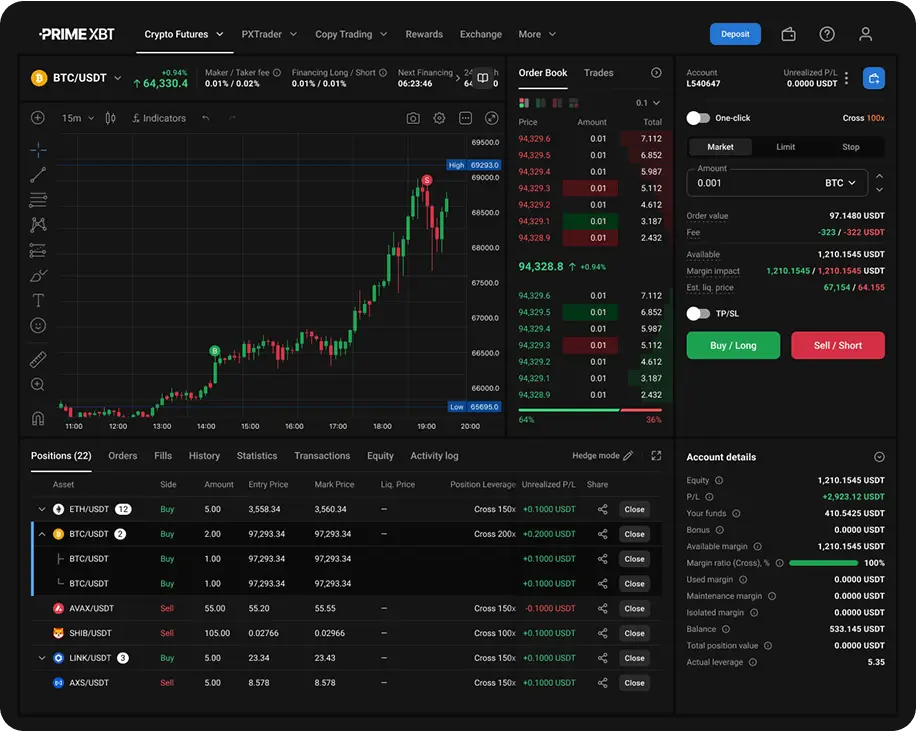Open the wallet icon in header
Screen dimensions: 916x731
pos(788,34)
